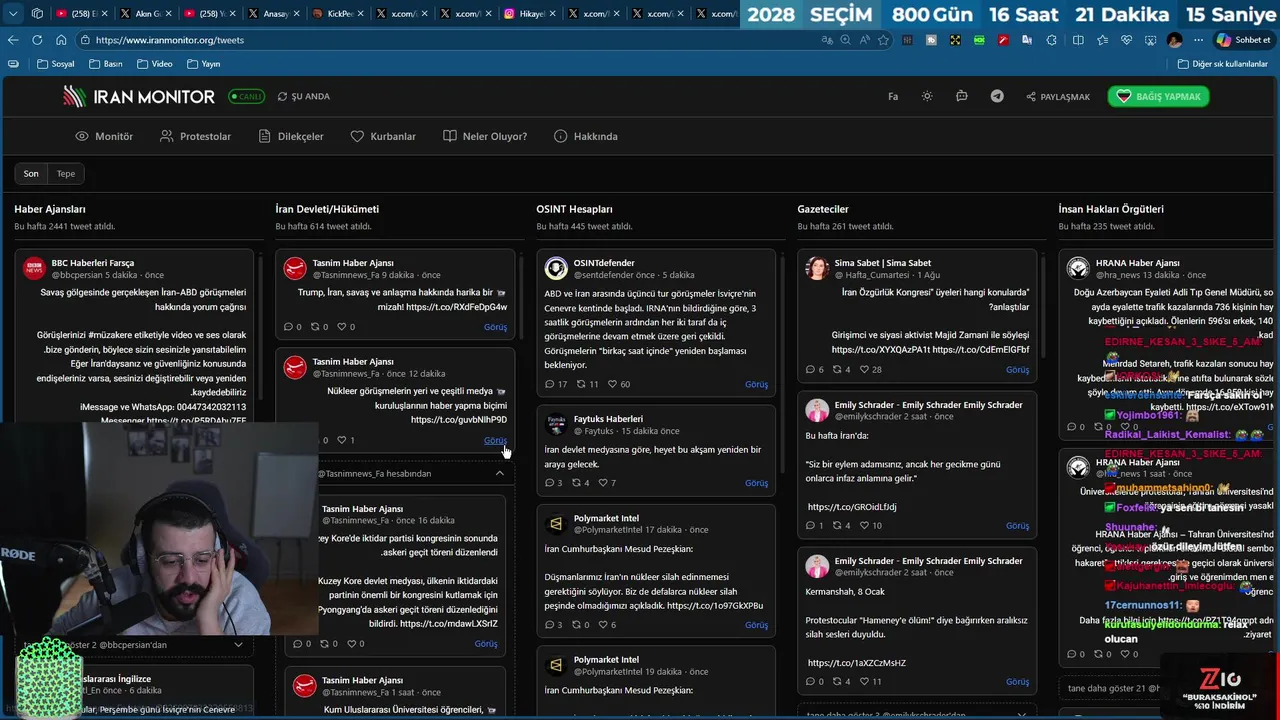The height and width of the screenshot is (720, 1280).
Task: Click the OSINT Hesapları column heading
Action: pos(574,209)
